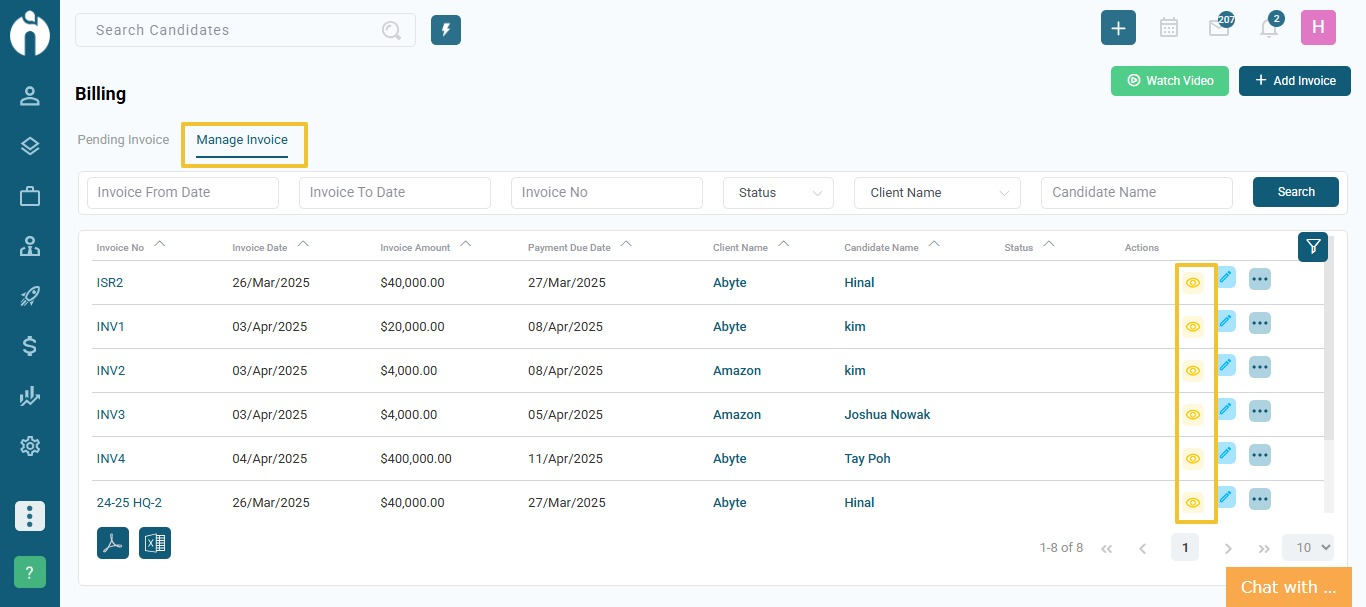Open the notifications bell

tap(1268, 28)
